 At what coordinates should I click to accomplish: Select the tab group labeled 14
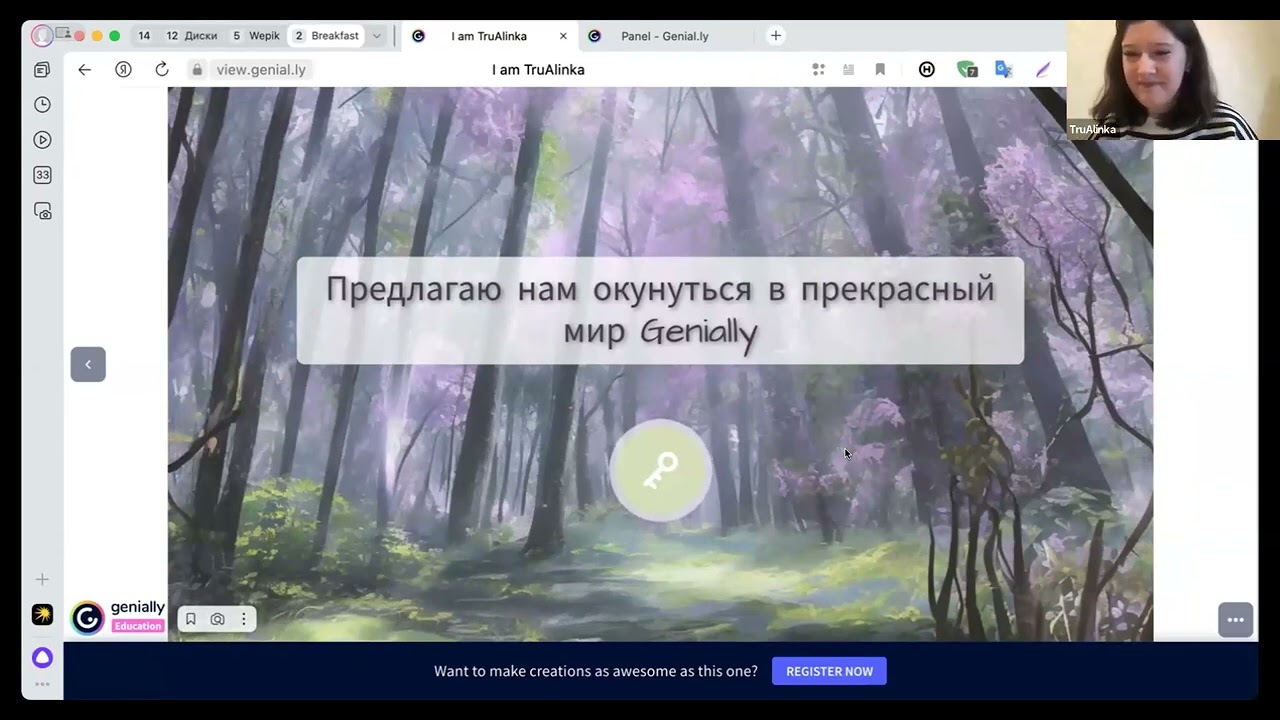pyautogui.click(x=144, y=36)
